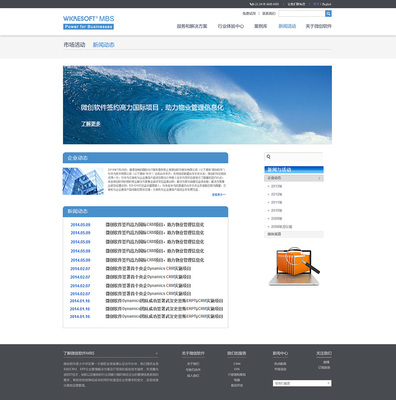Click the blue search magnifier button in header
Screen dimensions: 396x400
pyautogui.click(x=328, y=13)
